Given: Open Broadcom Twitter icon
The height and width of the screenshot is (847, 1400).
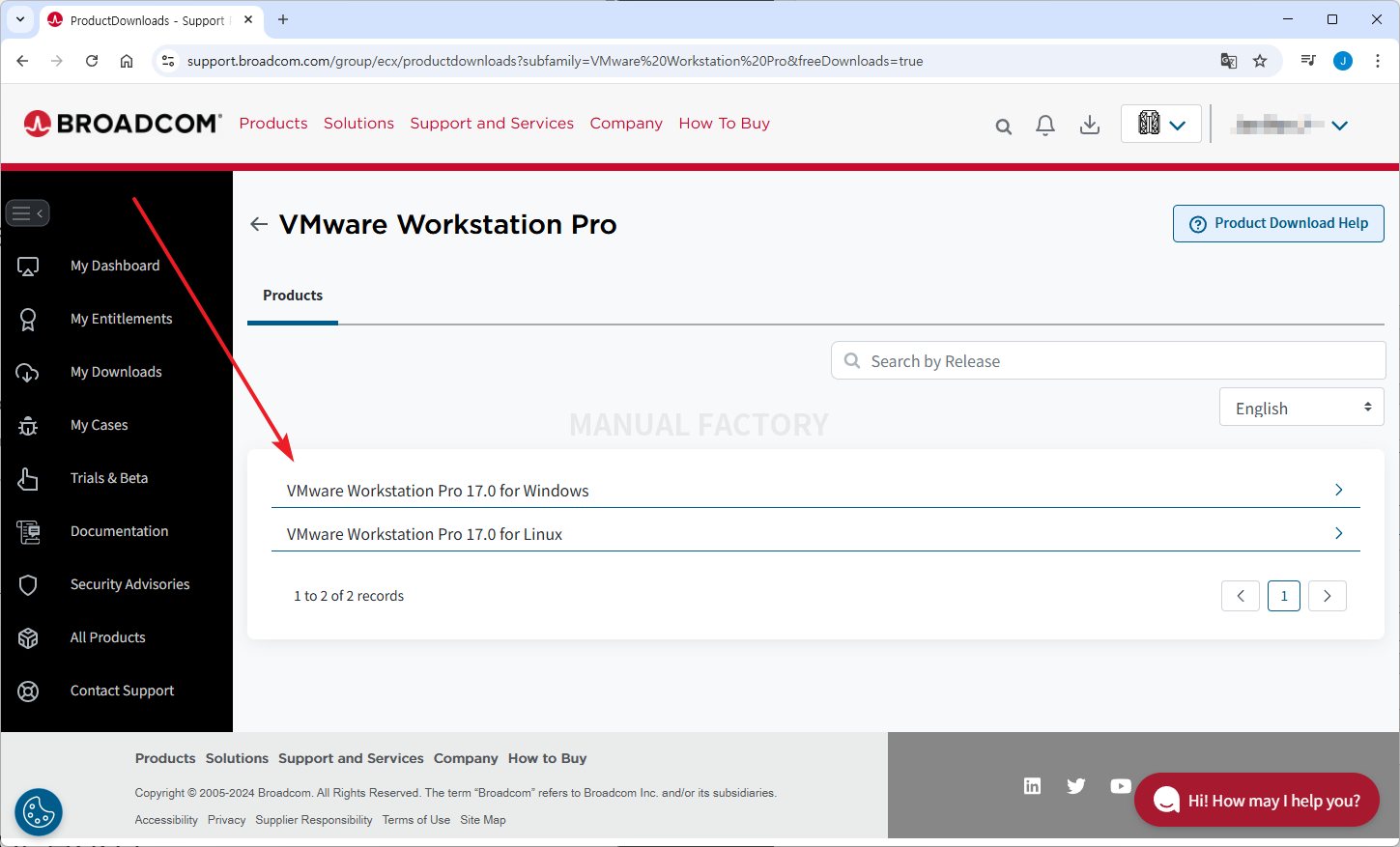Looking at the screenshot, I should tap(1076, 786).
